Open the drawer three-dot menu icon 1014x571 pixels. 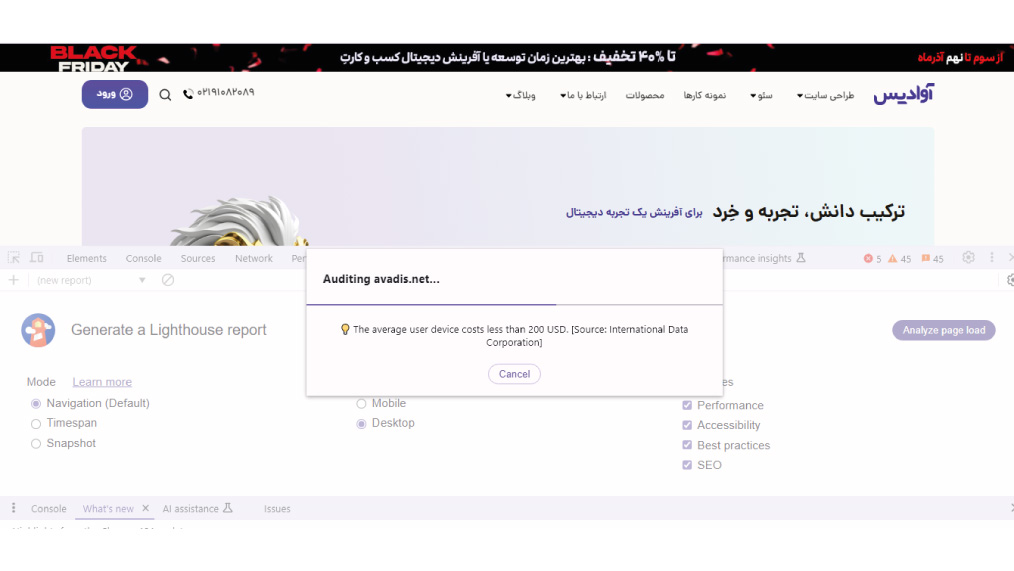(13, 508)
